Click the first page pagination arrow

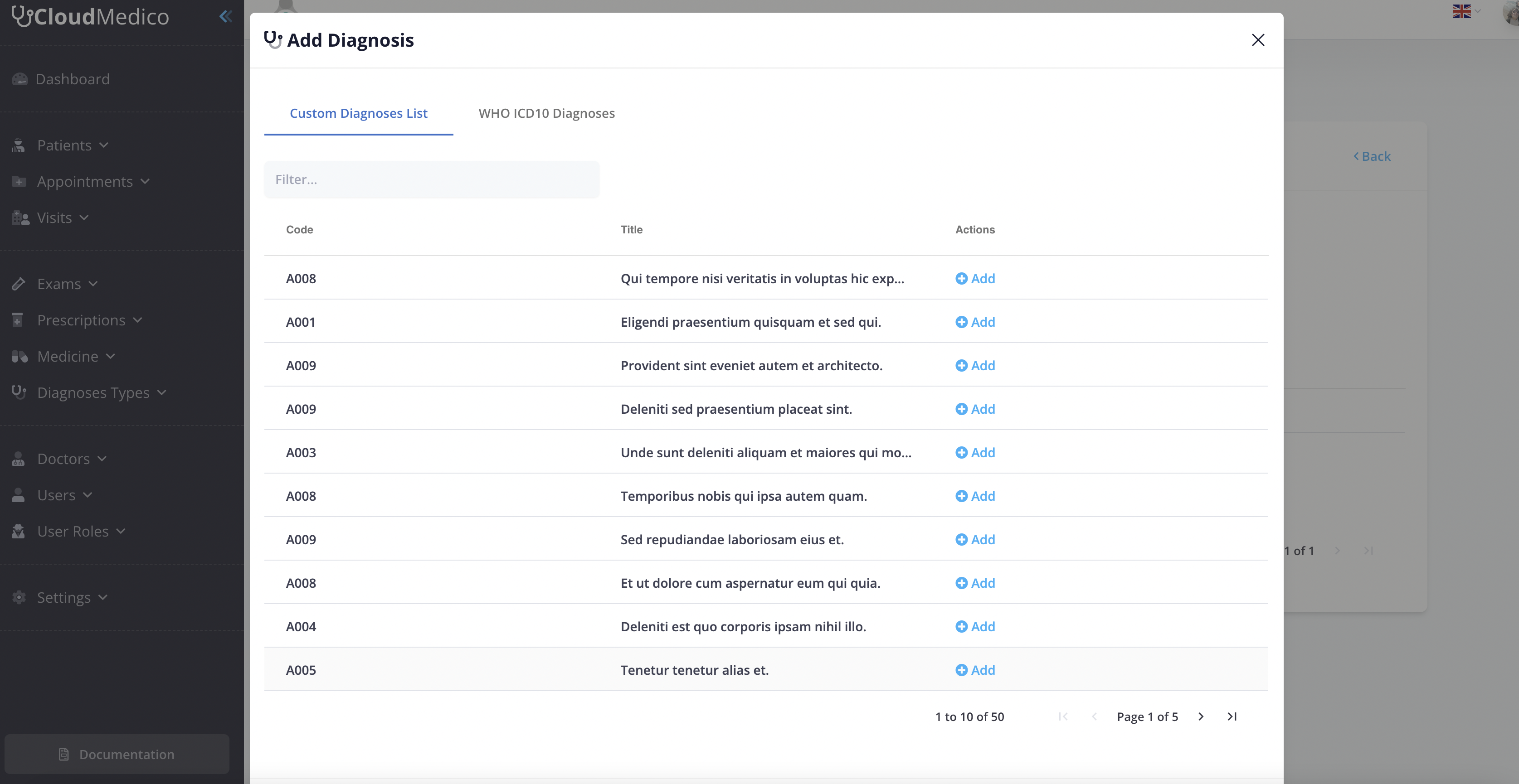click(1063, 716)
